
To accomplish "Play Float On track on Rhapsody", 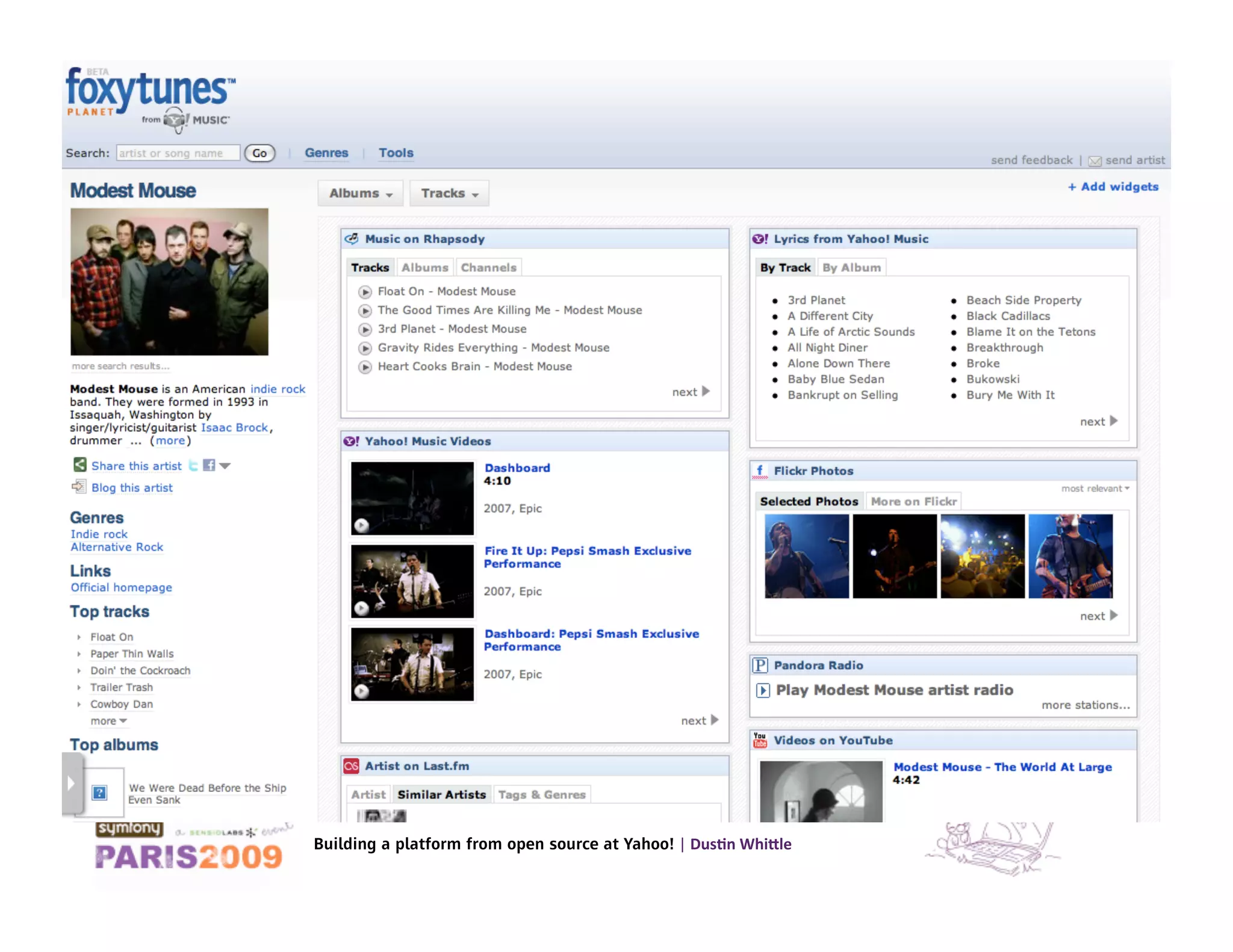I will (365, 292).
